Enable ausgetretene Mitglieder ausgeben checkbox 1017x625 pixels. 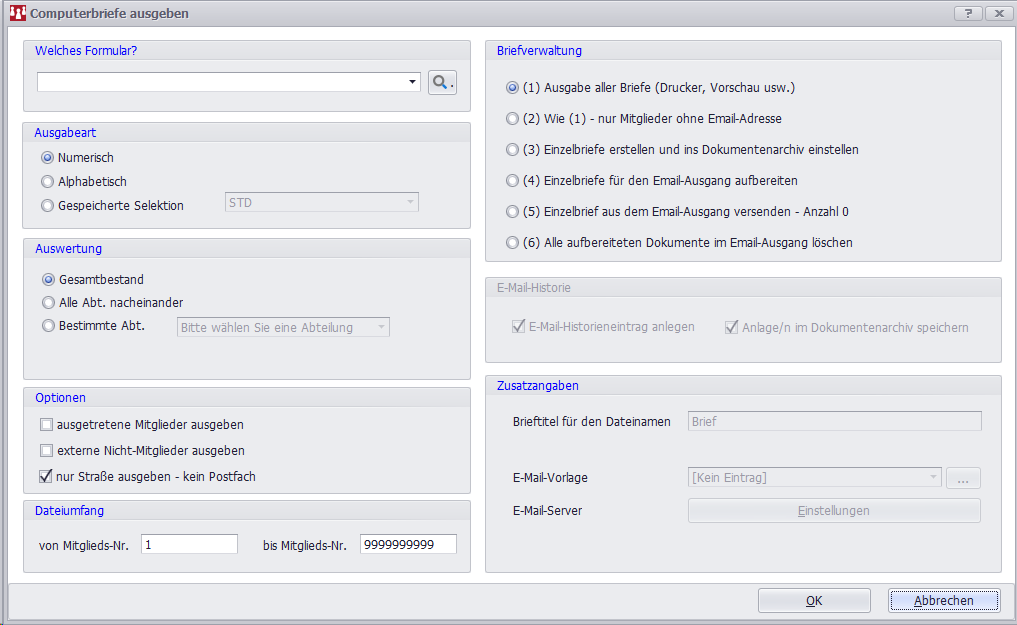point(47,425)
